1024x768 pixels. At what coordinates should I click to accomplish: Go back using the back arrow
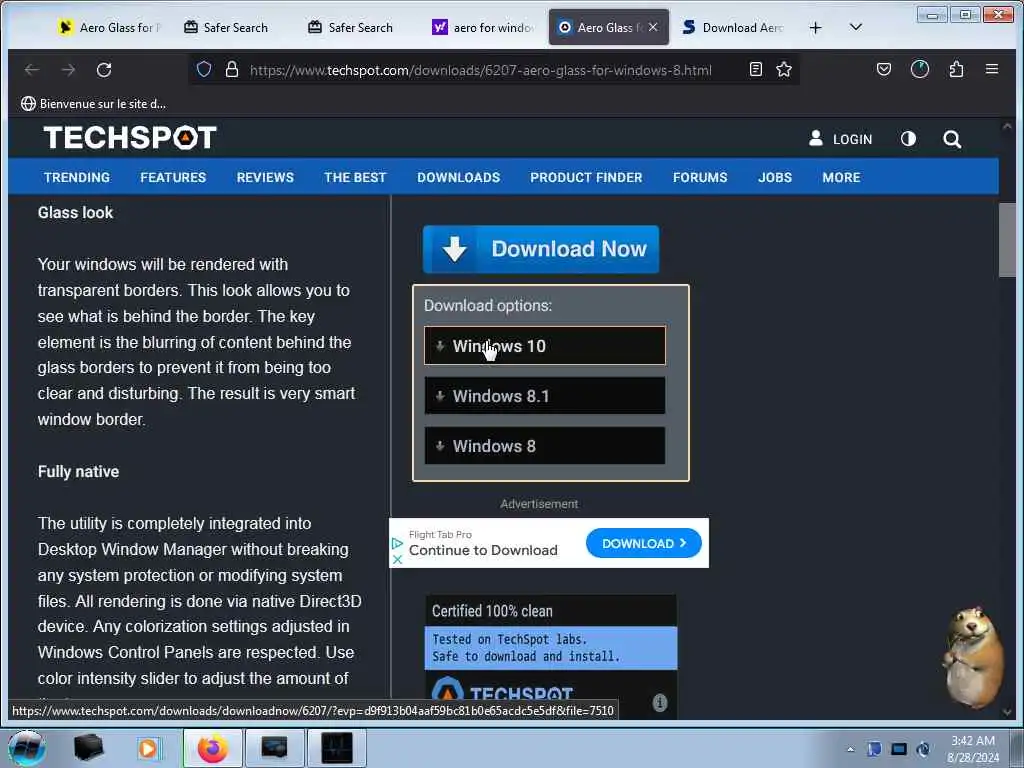32,70
